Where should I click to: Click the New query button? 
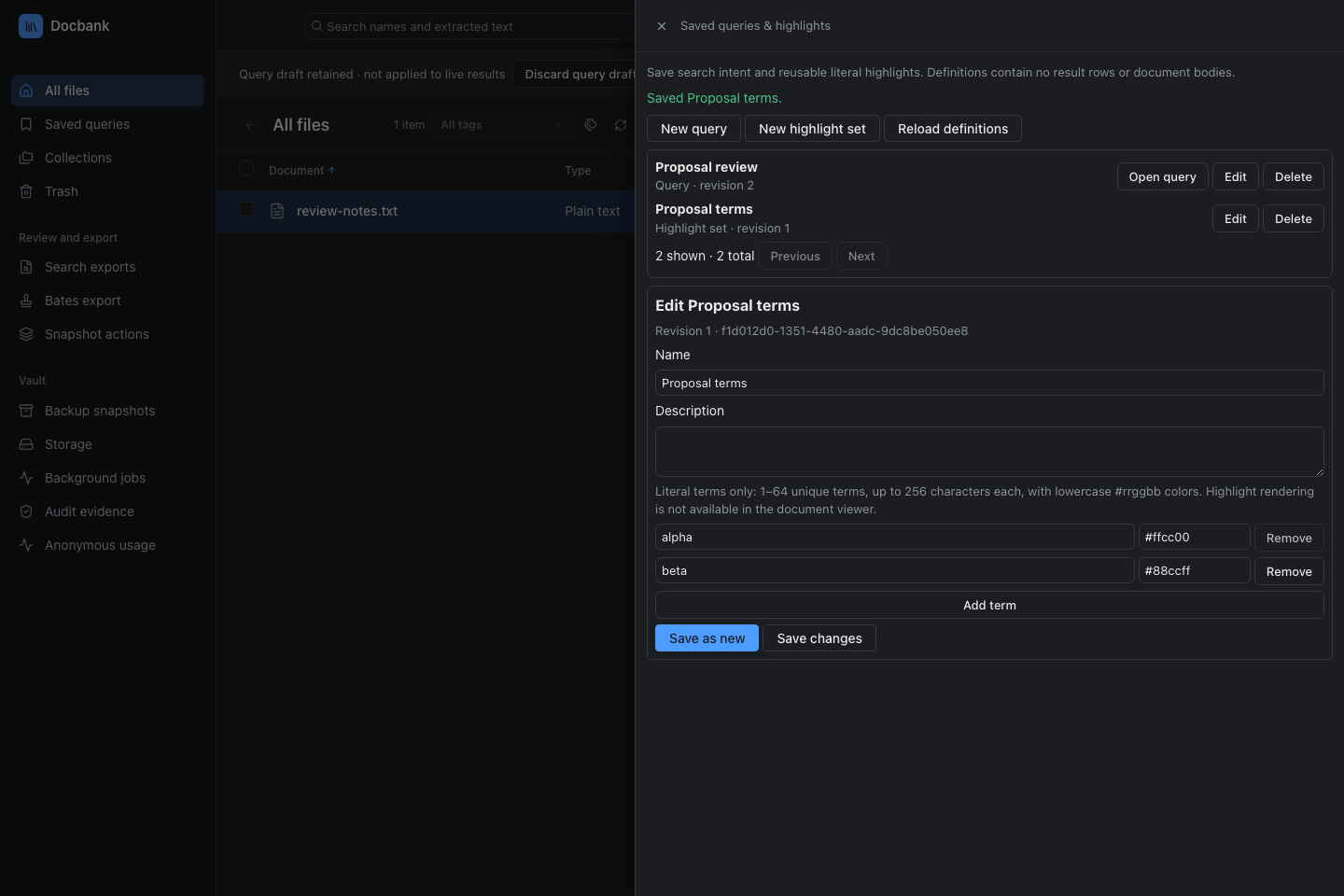693,129
